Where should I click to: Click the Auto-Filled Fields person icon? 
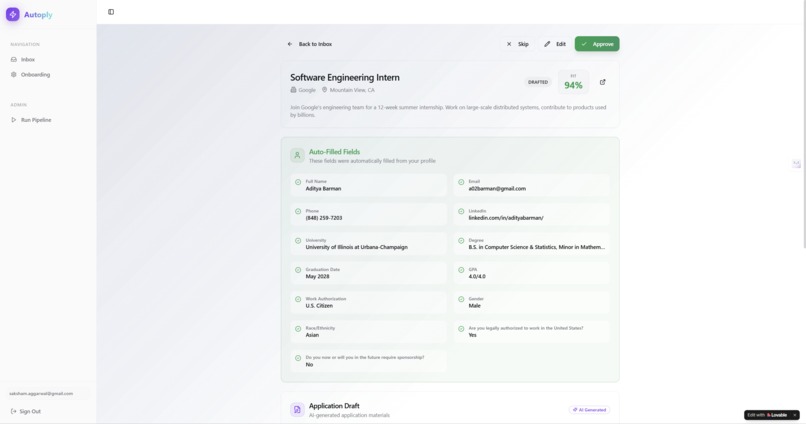pyautogui.click(x=297, y=155)
